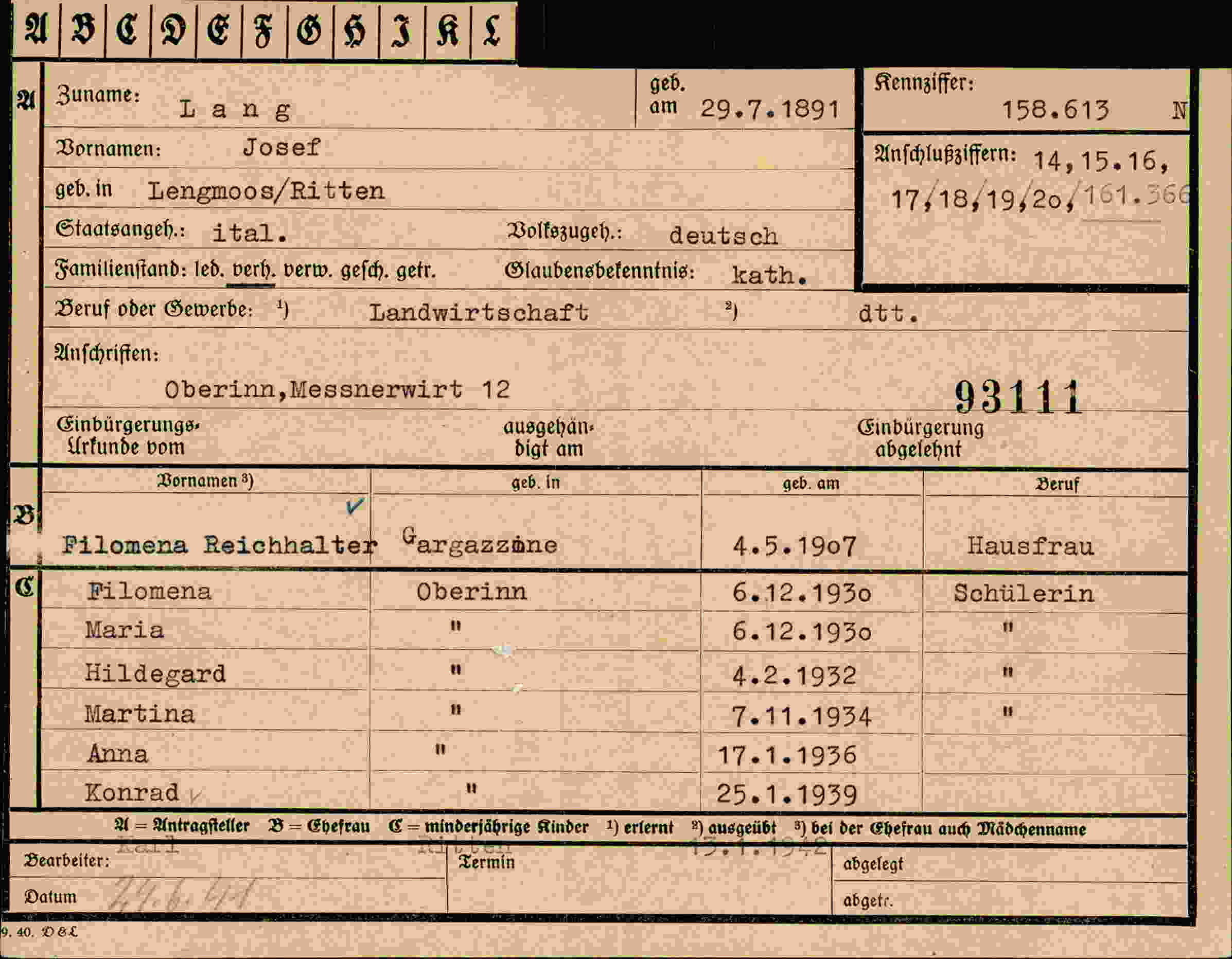Click the birth date in Maria's row
1232x959 pixels.
pyautogui.click(x=802, y=632)
